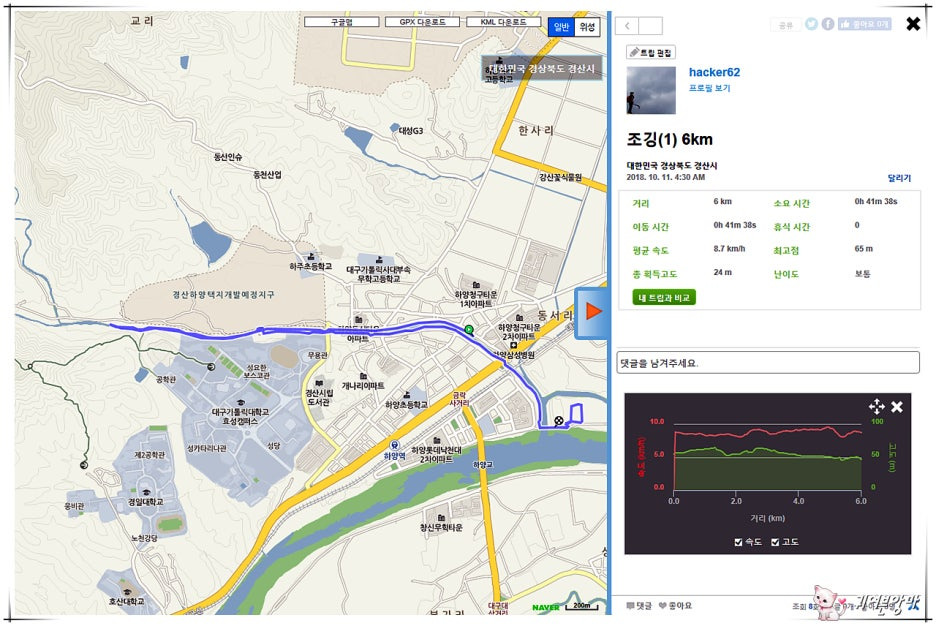The image size is (936, 626).
Task: Click the 65 m 최고점 value
Action: (x=863, y=249)
